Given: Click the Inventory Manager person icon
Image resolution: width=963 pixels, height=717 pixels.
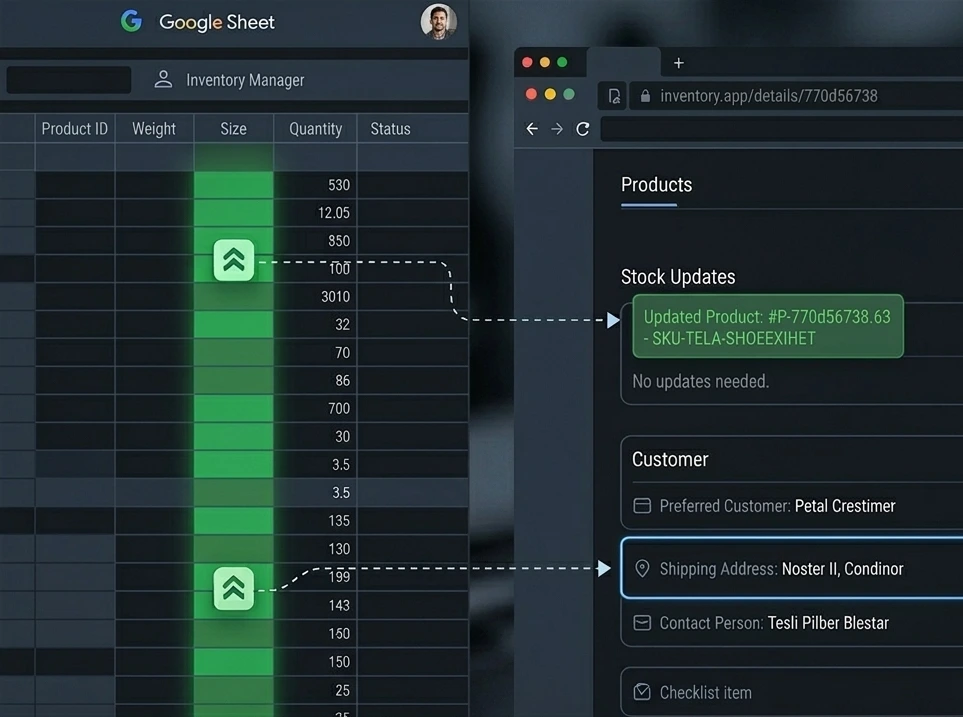Looking at the screenshot, I should click(163, 80).
